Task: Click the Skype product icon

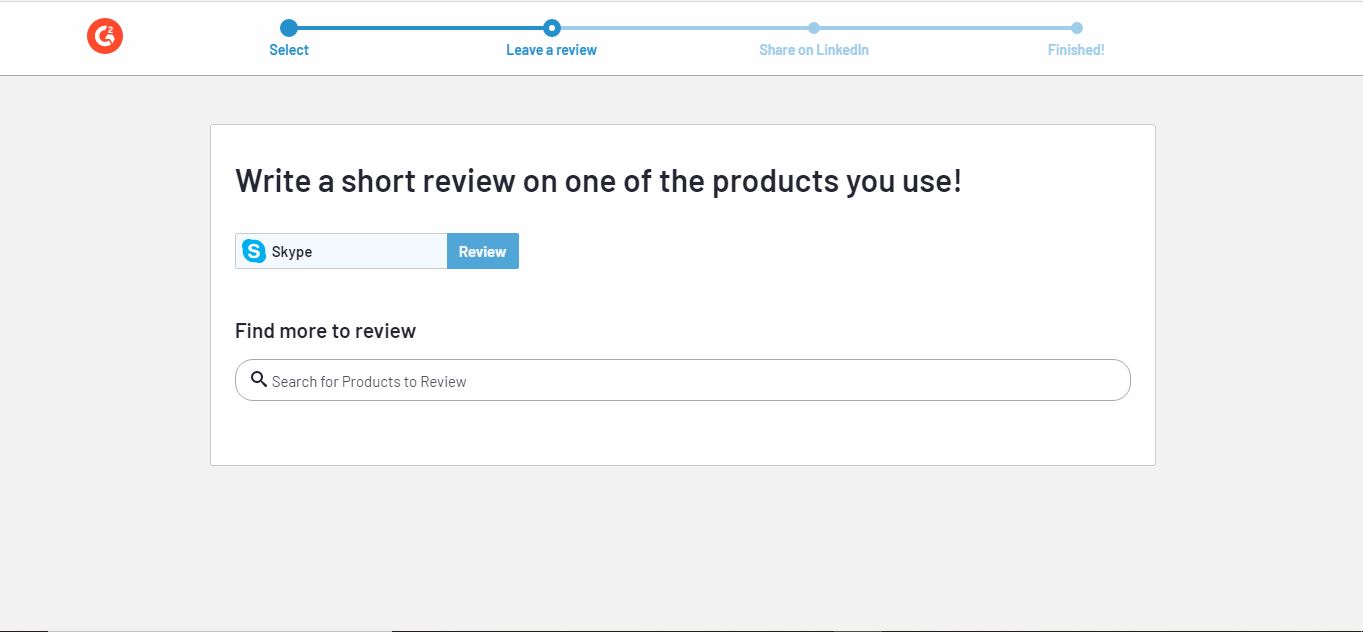Action: point(254,251)
